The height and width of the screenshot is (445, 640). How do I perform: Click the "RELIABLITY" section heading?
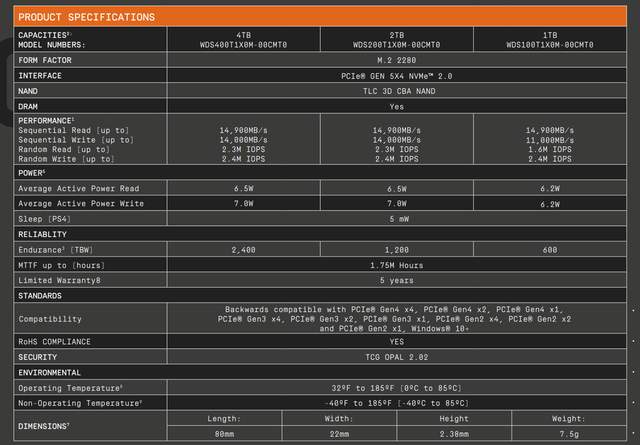[42, 235]
